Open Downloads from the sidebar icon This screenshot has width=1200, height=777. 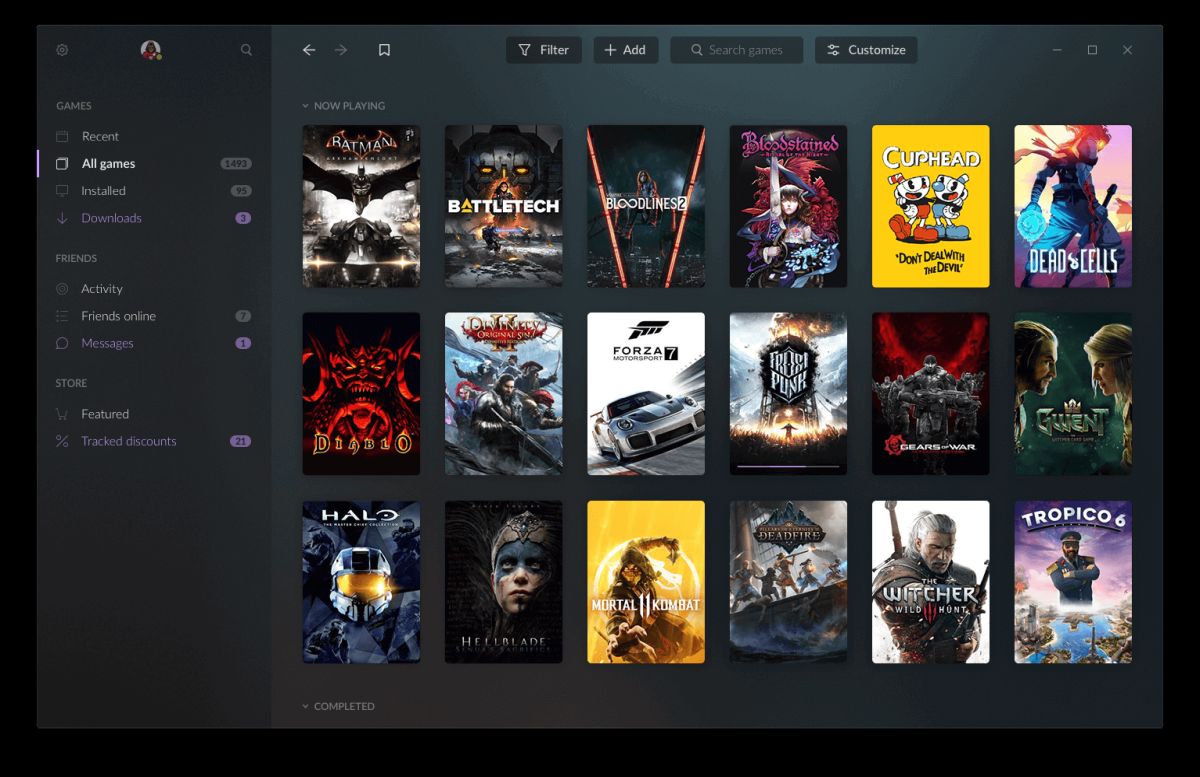coord(62,218)
